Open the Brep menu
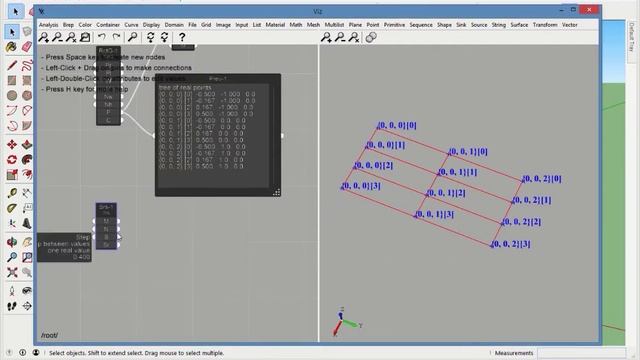The image size is (640, 360). tap(68, 25)
